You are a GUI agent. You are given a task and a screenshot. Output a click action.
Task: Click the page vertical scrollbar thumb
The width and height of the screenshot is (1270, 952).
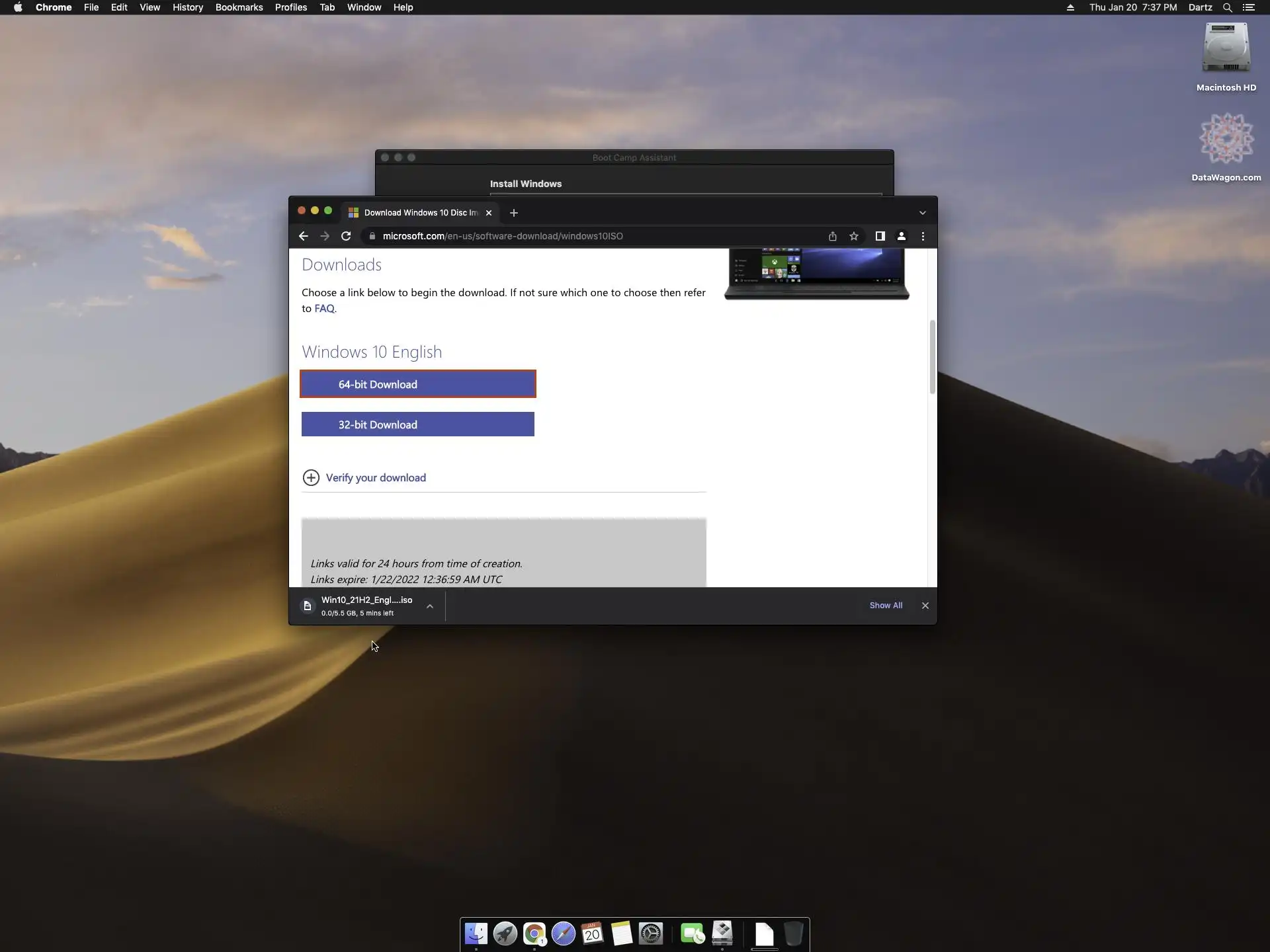[x=932, y=357]
